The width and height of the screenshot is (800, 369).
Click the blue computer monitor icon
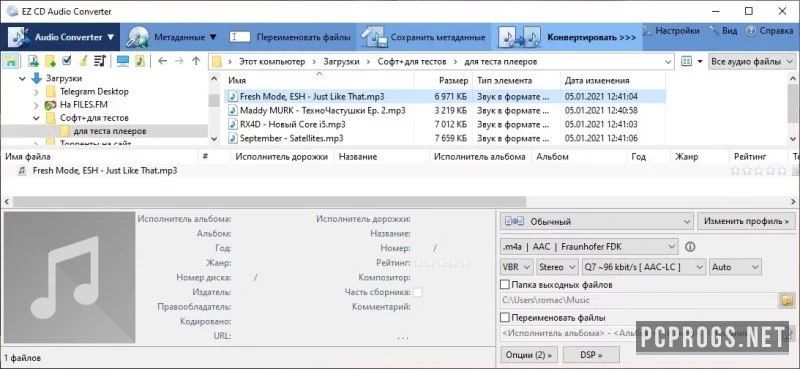tap(123, 61)
